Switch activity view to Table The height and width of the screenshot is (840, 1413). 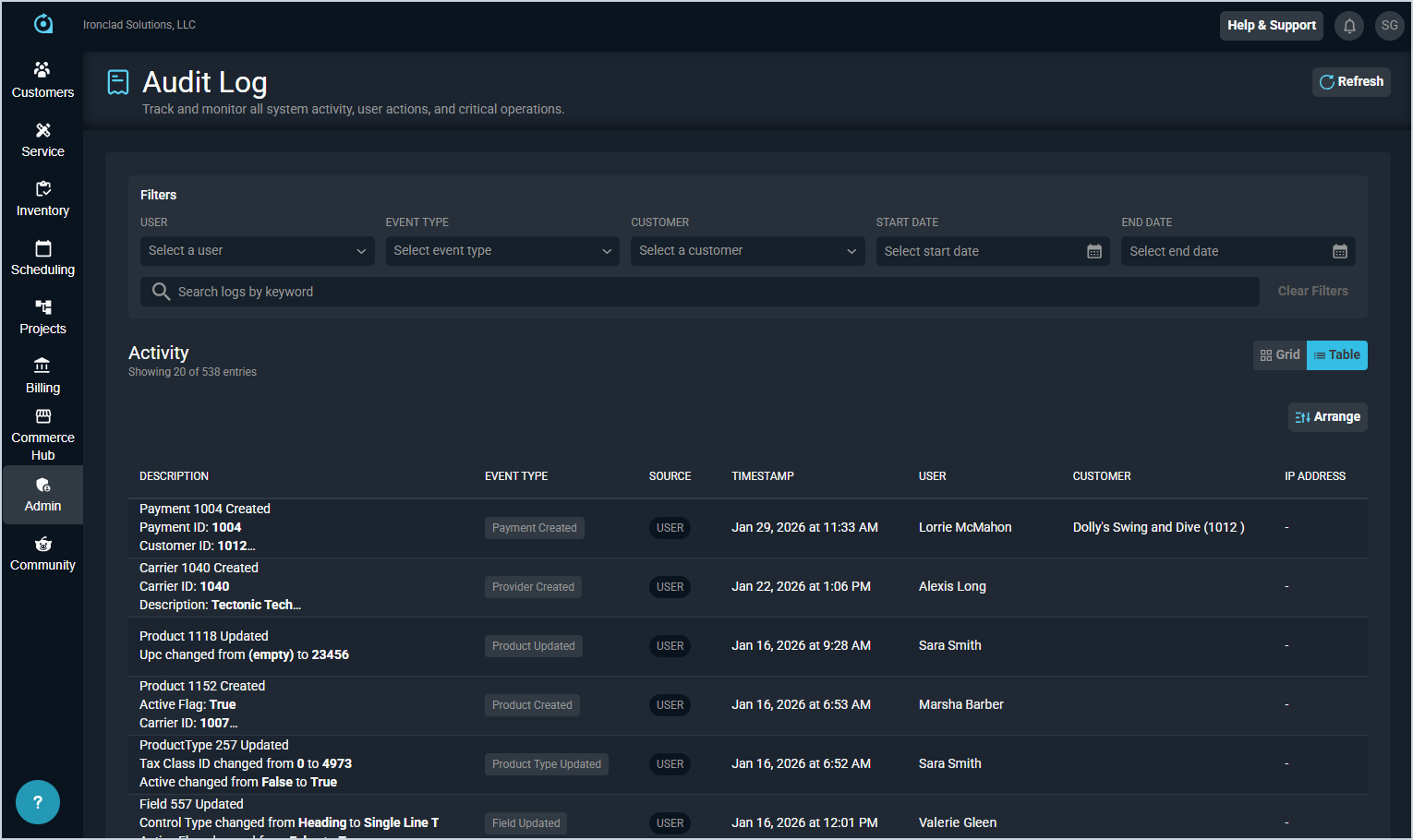point(1336,355)
